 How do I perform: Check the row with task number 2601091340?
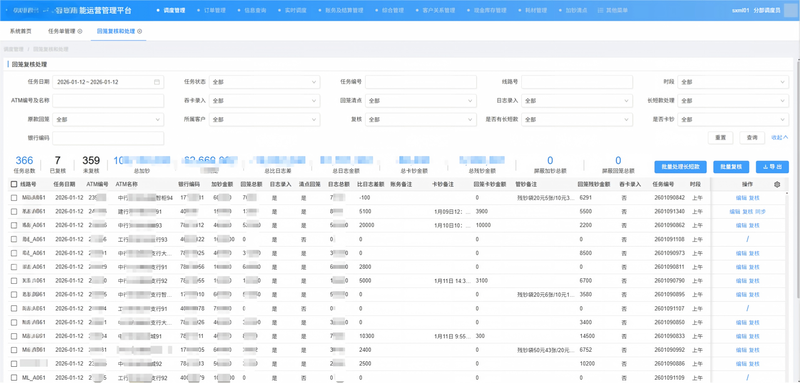[x=14, y=211]
